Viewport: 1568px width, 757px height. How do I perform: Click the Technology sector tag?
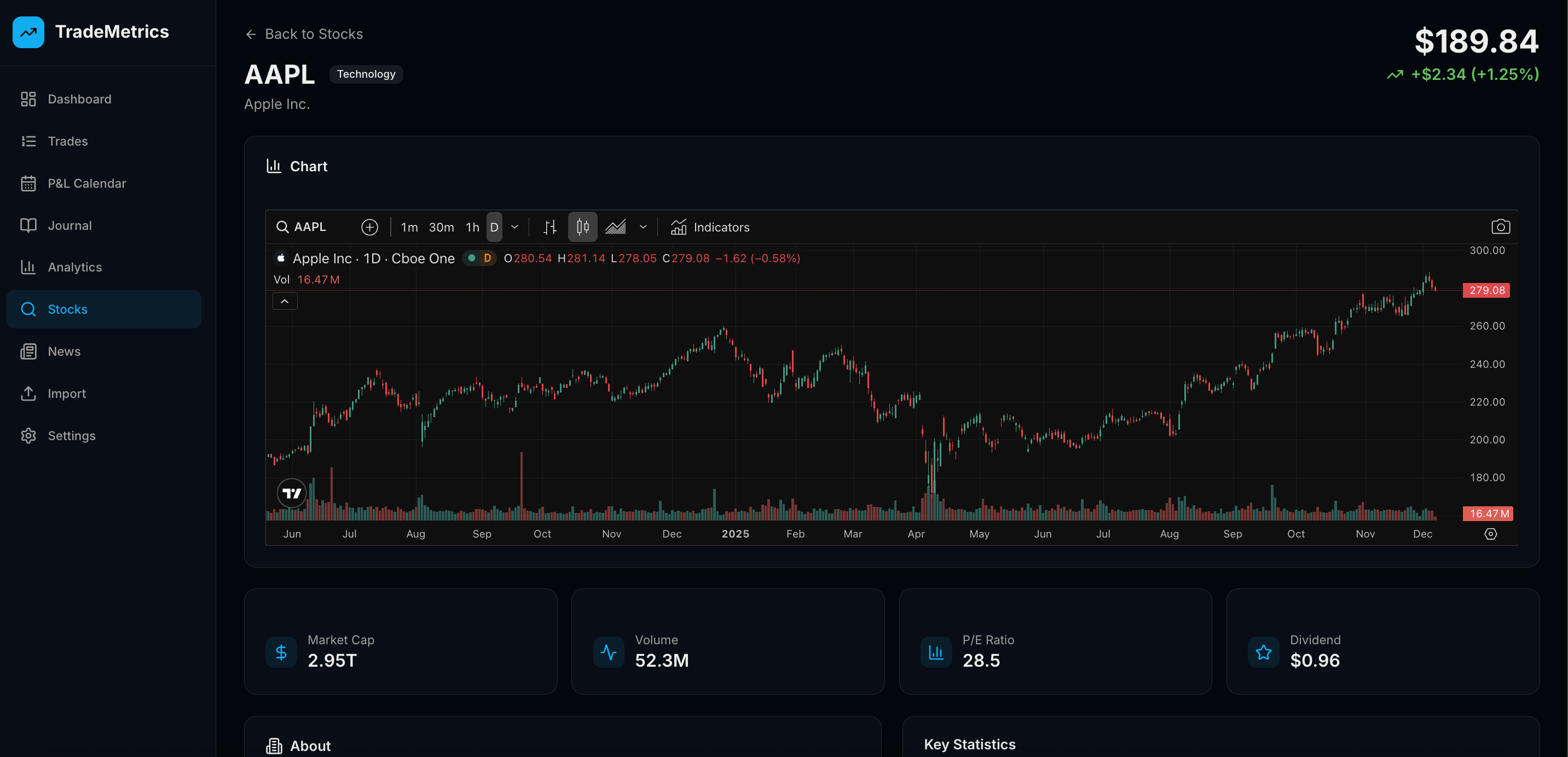tap(367, 74)
